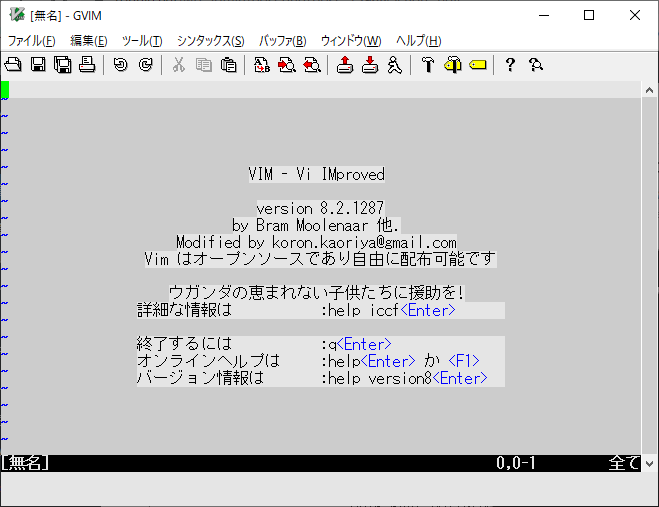This screenshot has width=659, height=507.
Task: Click the Find Next icon
Action: (287, 65)
